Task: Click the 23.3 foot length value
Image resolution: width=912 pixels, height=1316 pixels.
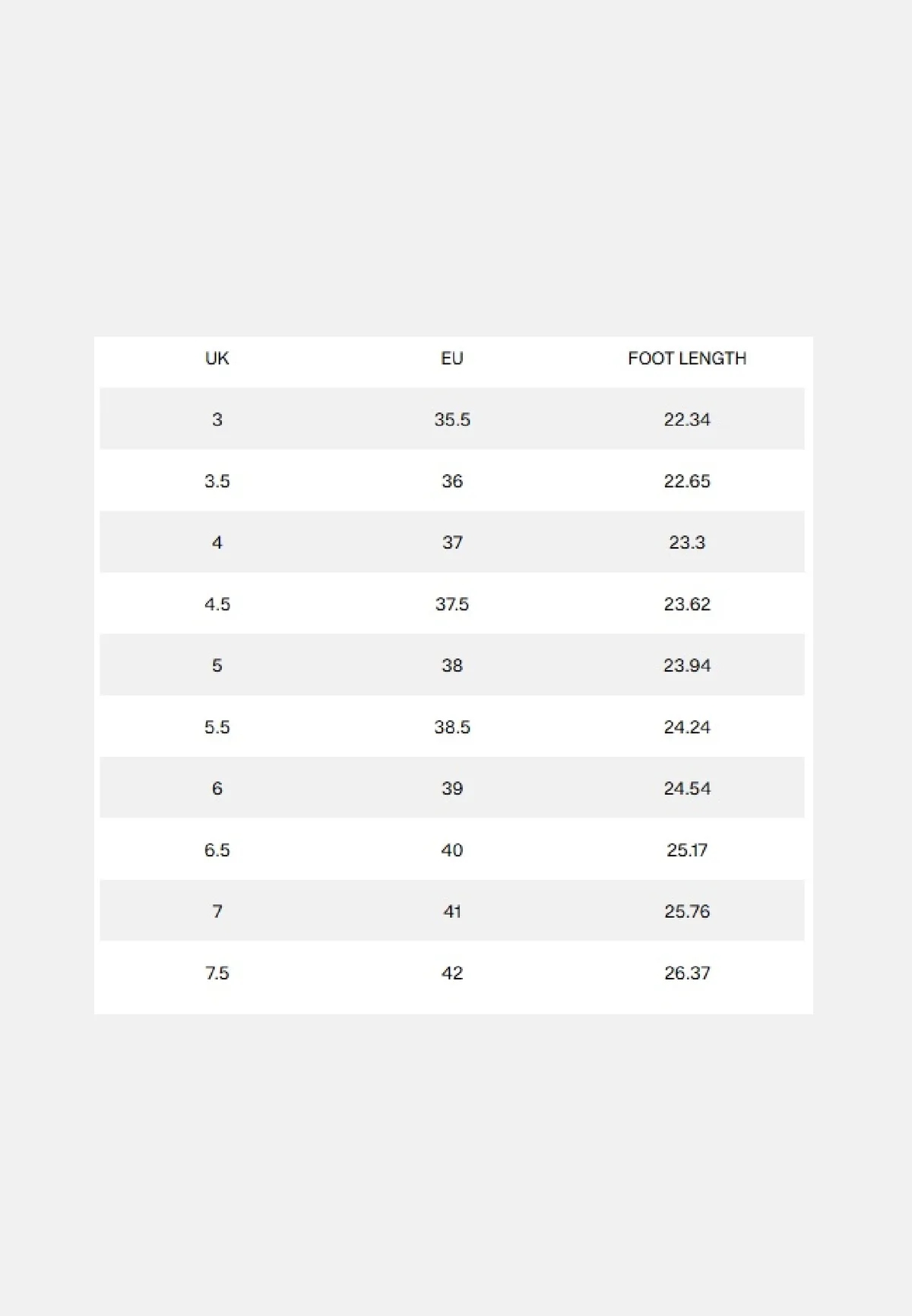Action: [x=687, y=543]
